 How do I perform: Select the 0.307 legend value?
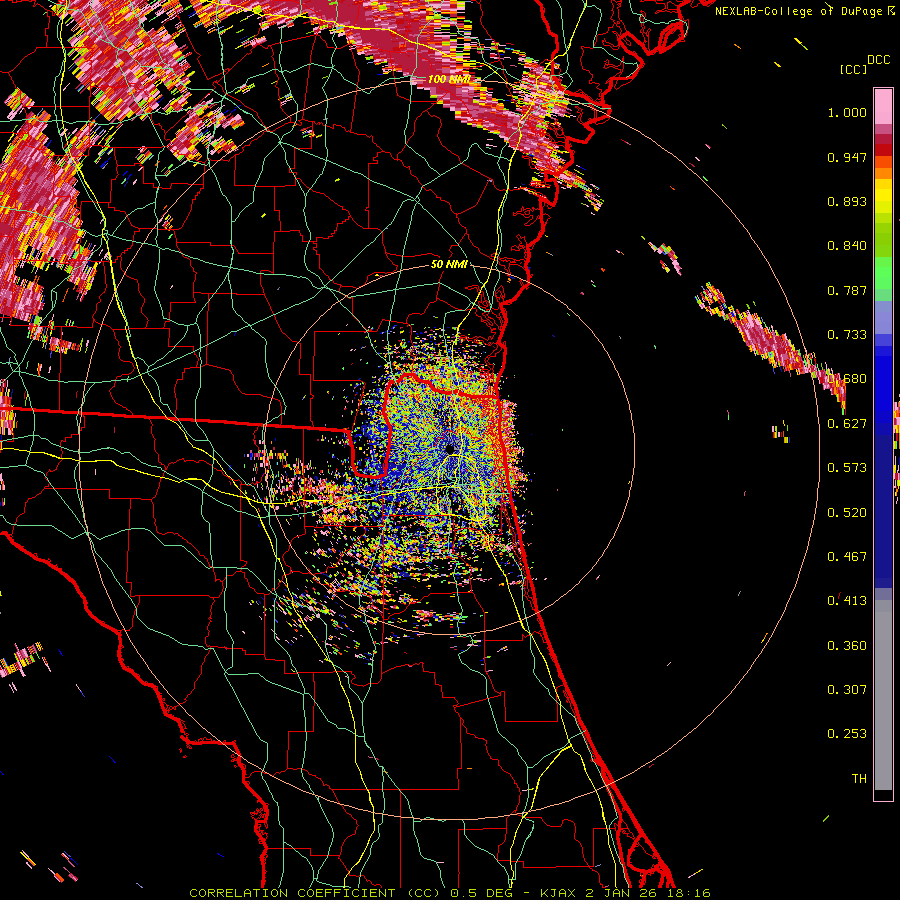(847, 690)
